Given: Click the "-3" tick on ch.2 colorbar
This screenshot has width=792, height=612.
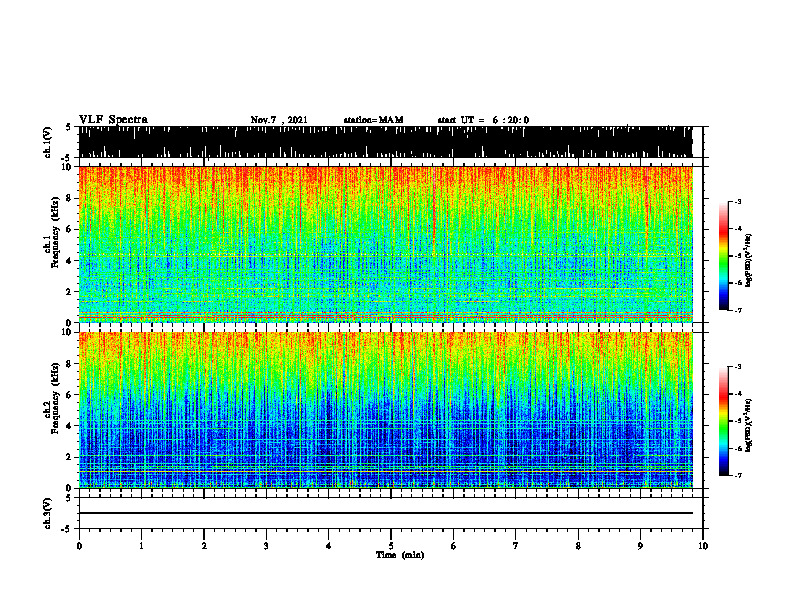Looking at the screenshot, I should point(738,367).
